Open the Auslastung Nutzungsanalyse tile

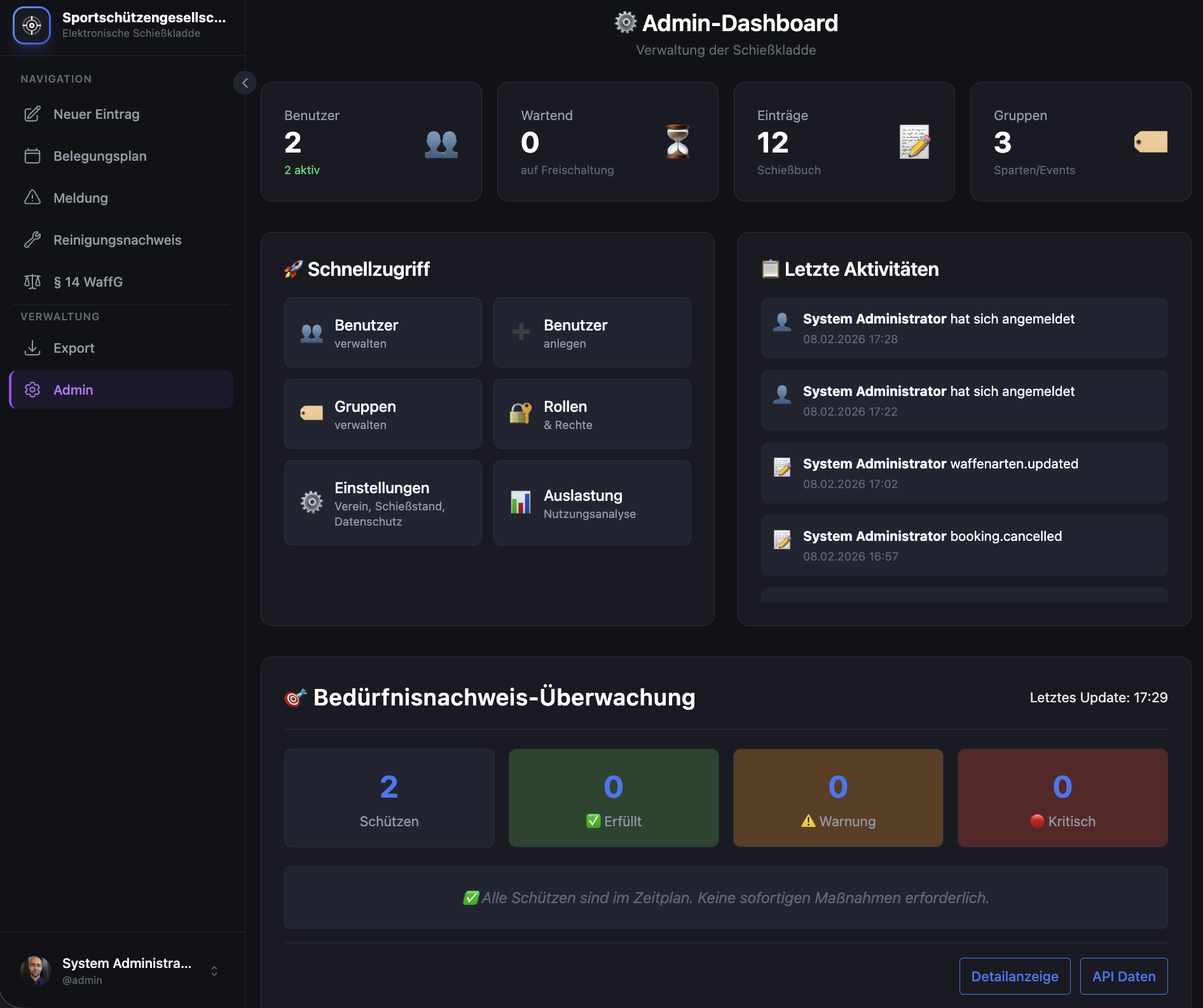(591, 503)
